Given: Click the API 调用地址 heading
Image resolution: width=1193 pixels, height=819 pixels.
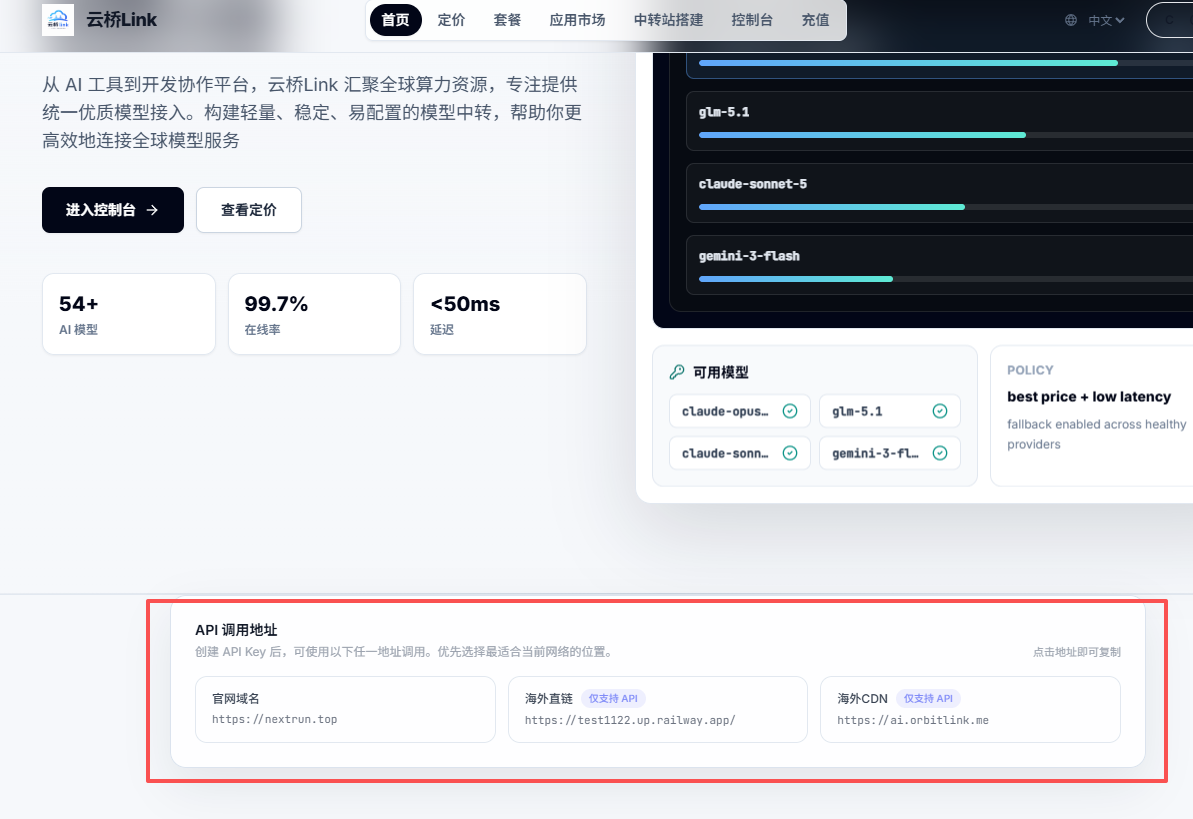Looking at the screenshot, I should (x=236, y=630).
